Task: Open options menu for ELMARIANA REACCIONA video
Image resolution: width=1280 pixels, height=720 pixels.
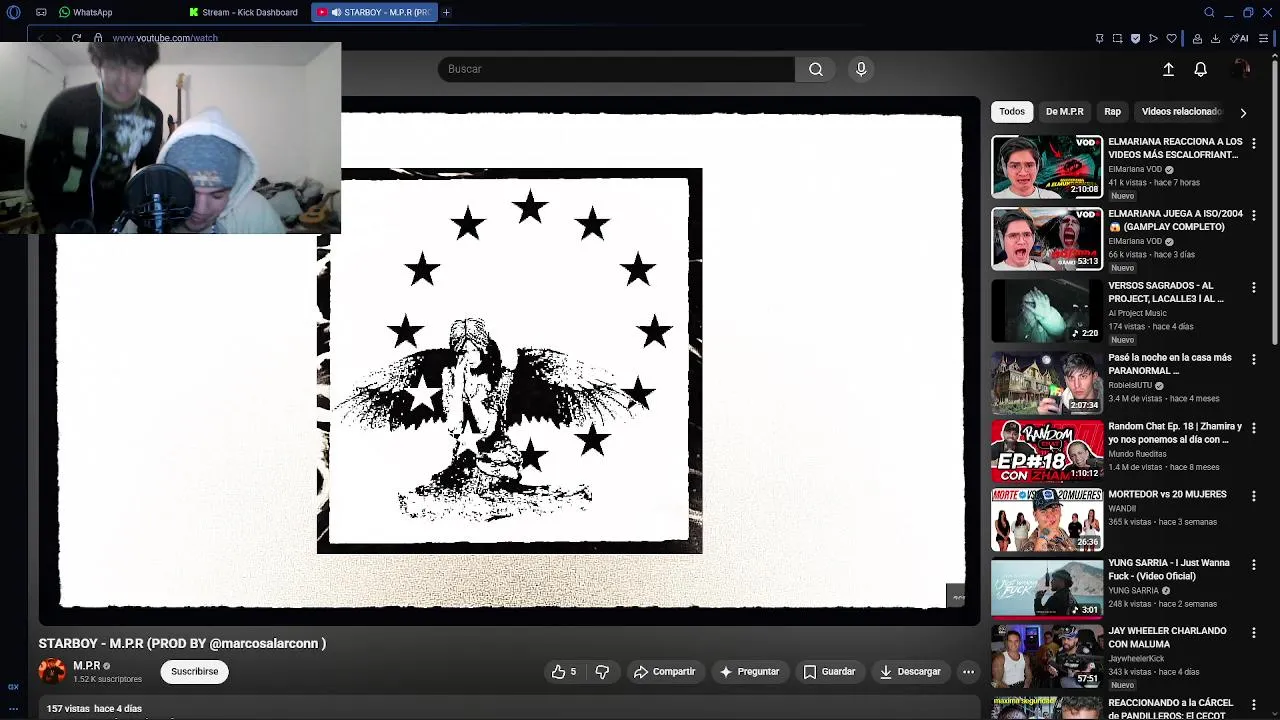Action: (x=1253, y=143)
